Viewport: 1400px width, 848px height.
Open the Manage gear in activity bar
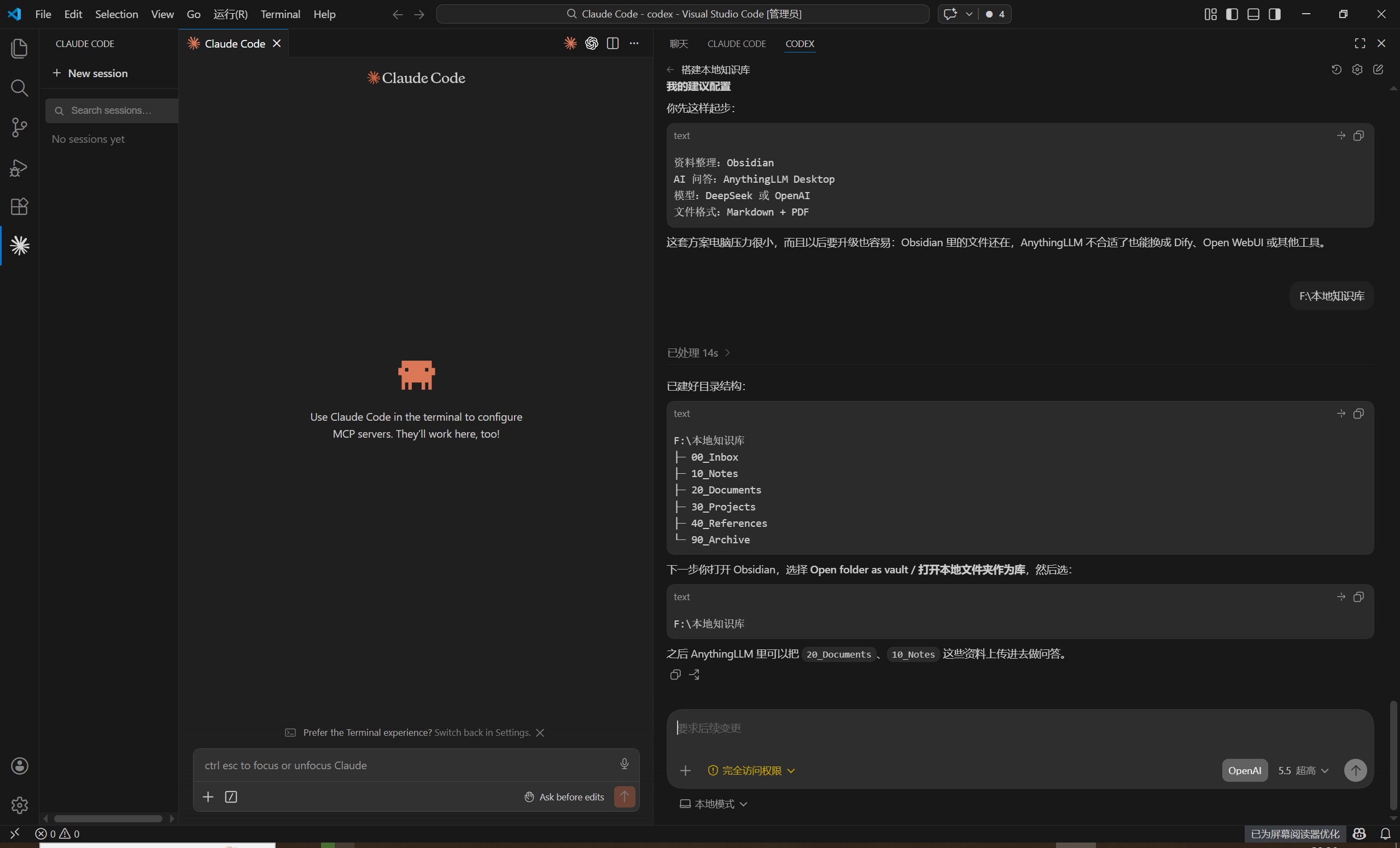(19, 805)
